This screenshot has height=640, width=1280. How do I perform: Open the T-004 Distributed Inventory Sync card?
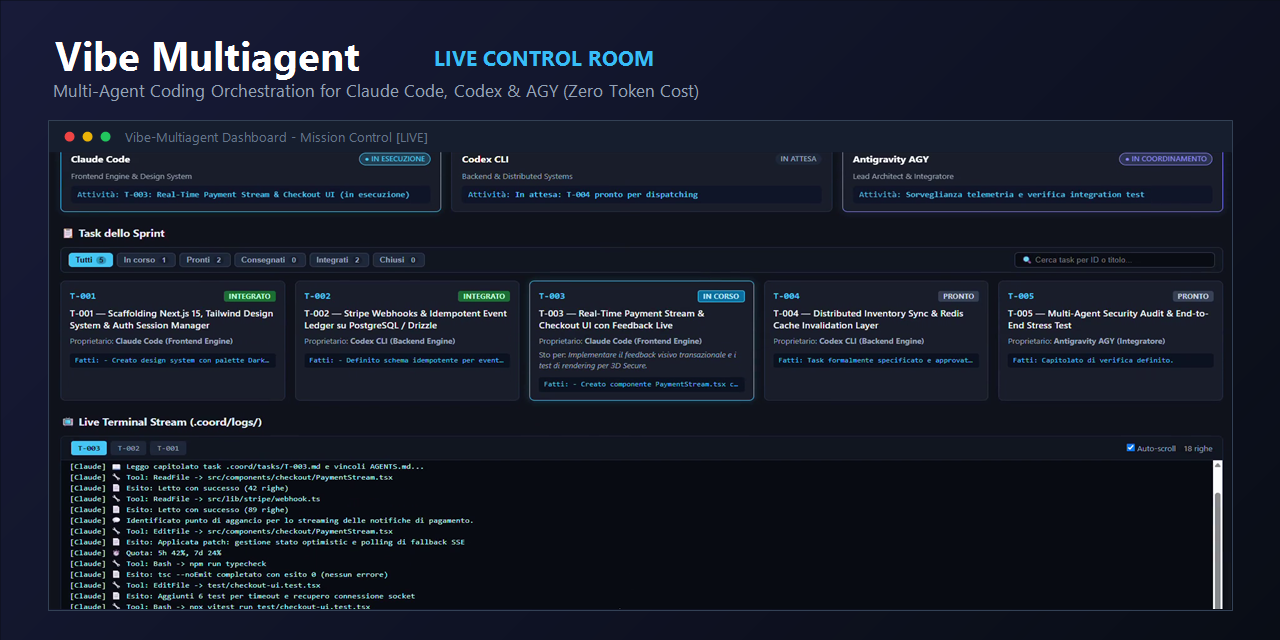[876, 341]
